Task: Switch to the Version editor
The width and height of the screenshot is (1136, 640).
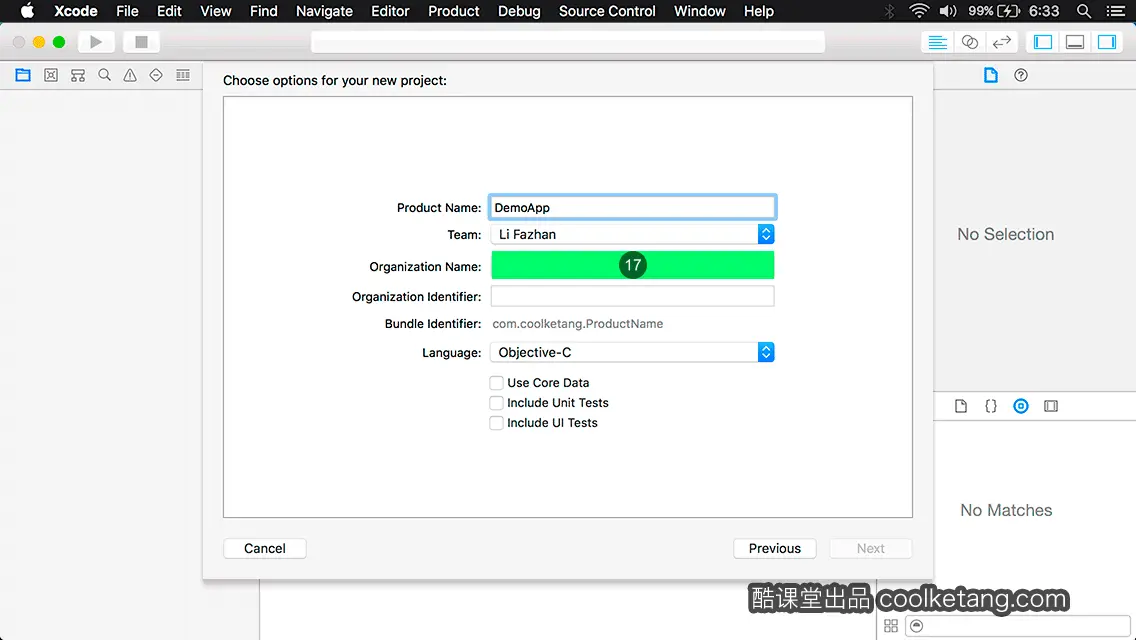Action: (1001, 42)
